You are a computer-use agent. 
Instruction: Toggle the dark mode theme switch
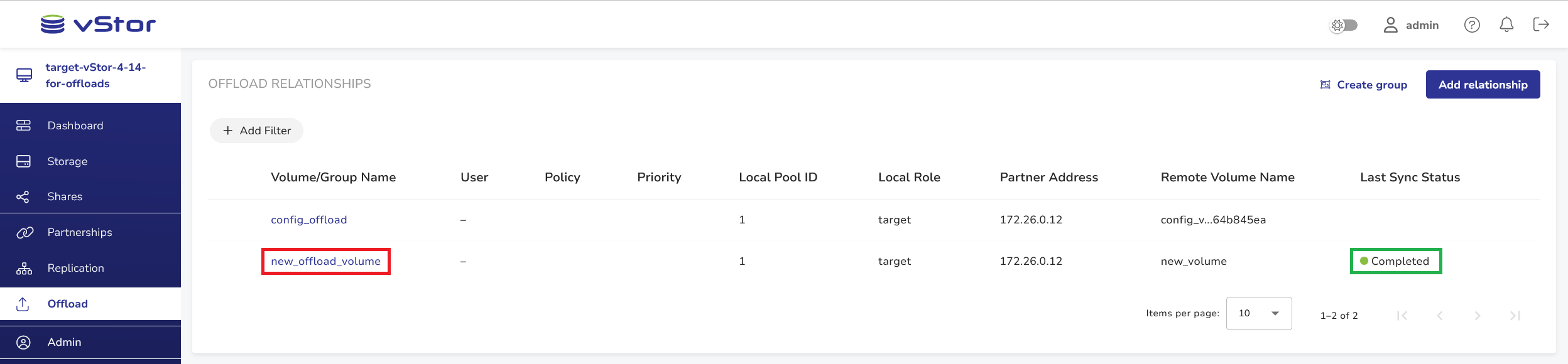(1344, 25)
